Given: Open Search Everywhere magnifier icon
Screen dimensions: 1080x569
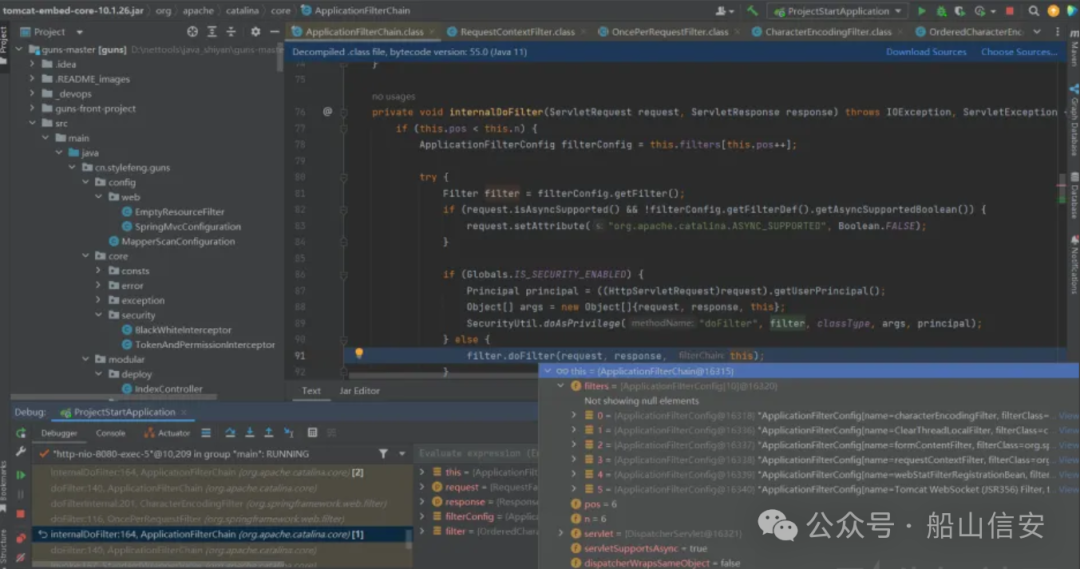Looking at the screenshot, I should click(x=1034, y=11).
